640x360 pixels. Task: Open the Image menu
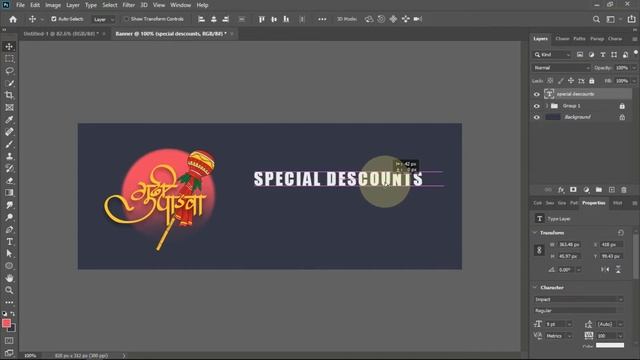point(53,5)
